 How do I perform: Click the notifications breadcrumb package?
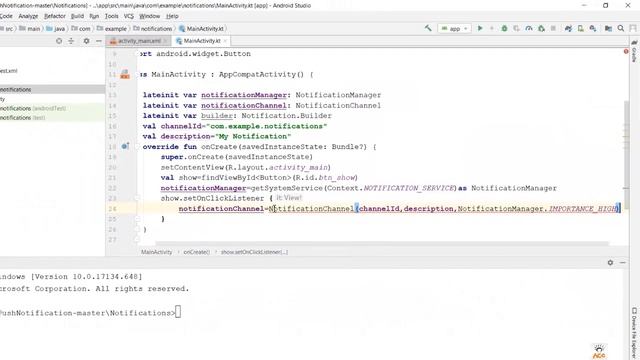153,29
